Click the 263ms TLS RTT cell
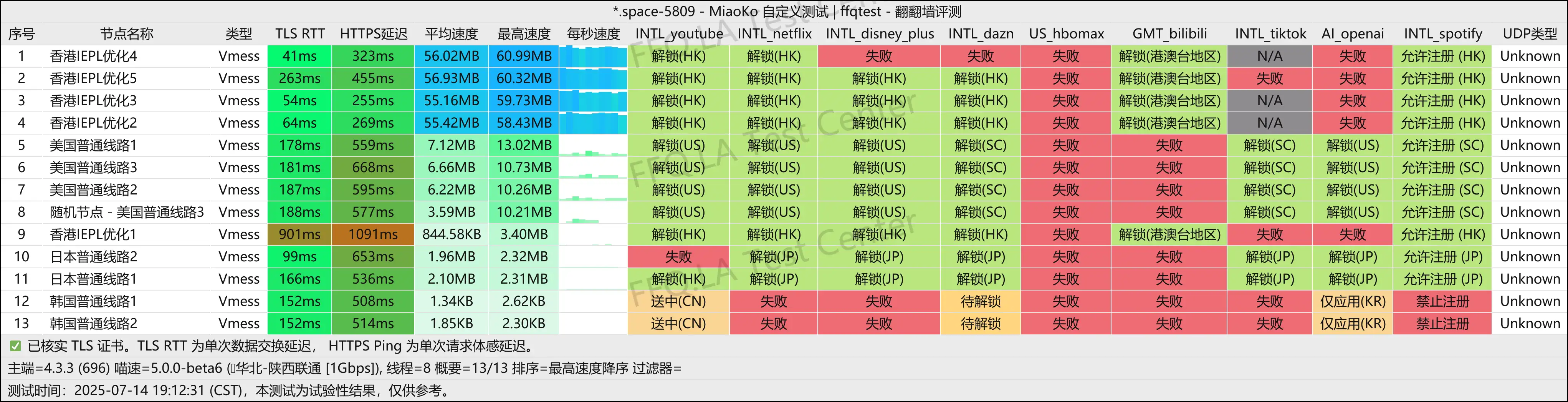Viewport: 1568px width, 402px height. 299,78
